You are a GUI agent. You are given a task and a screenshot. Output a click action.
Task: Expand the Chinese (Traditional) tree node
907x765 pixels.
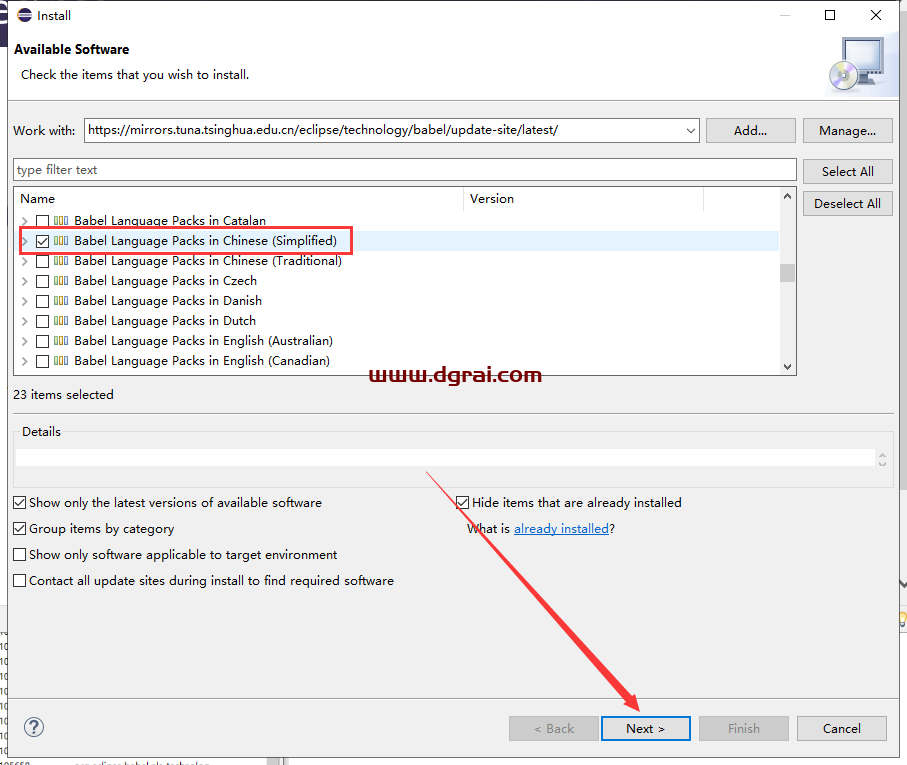pyautogui.click(x=24, y=261)
